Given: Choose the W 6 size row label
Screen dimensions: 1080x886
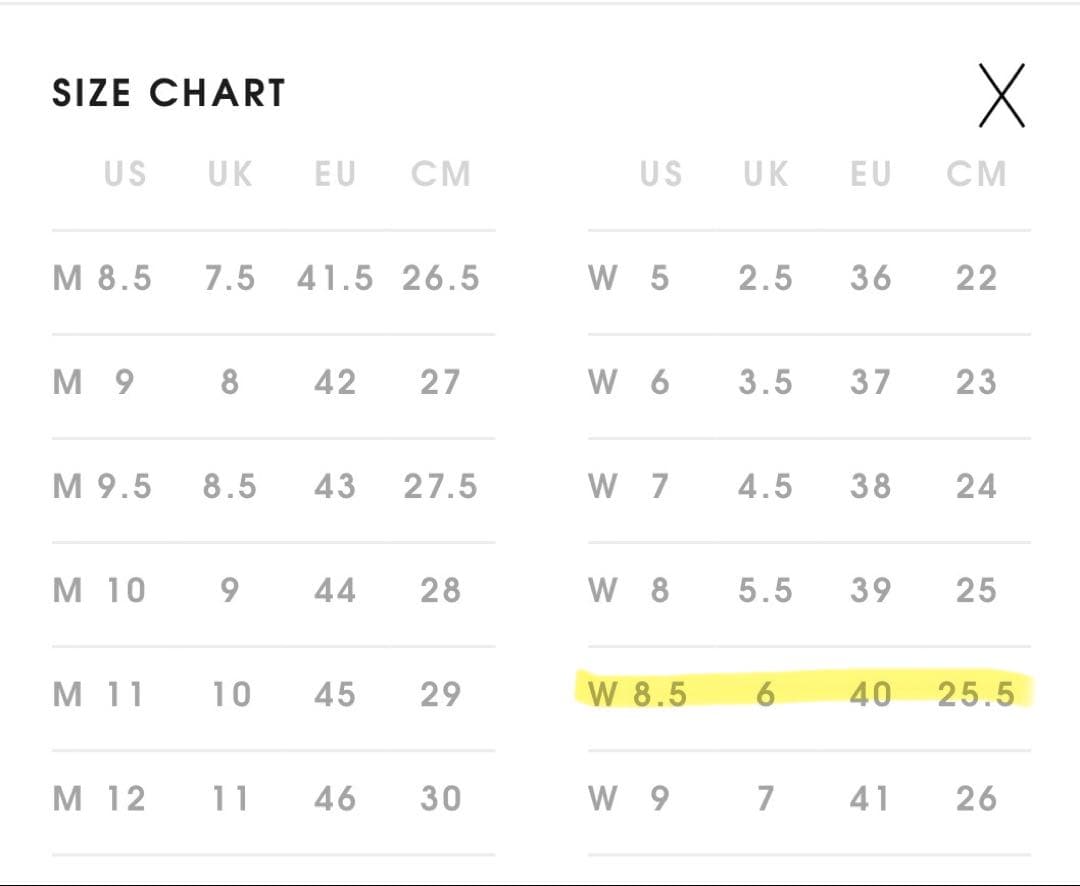Looking at the screenshot, I should point(629,382).
